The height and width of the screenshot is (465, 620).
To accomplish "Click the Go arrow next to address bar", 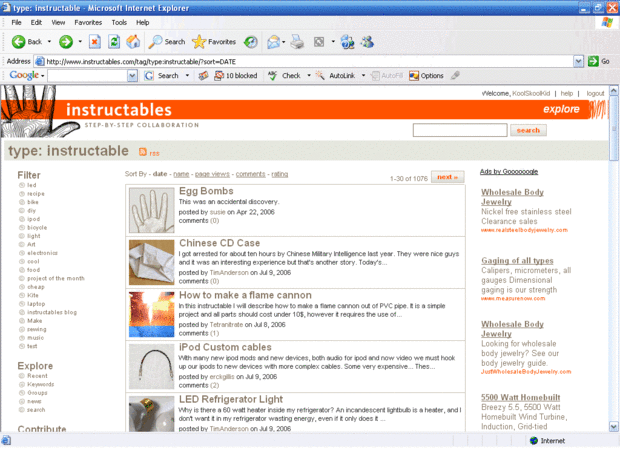I will [x=593, y=61].
